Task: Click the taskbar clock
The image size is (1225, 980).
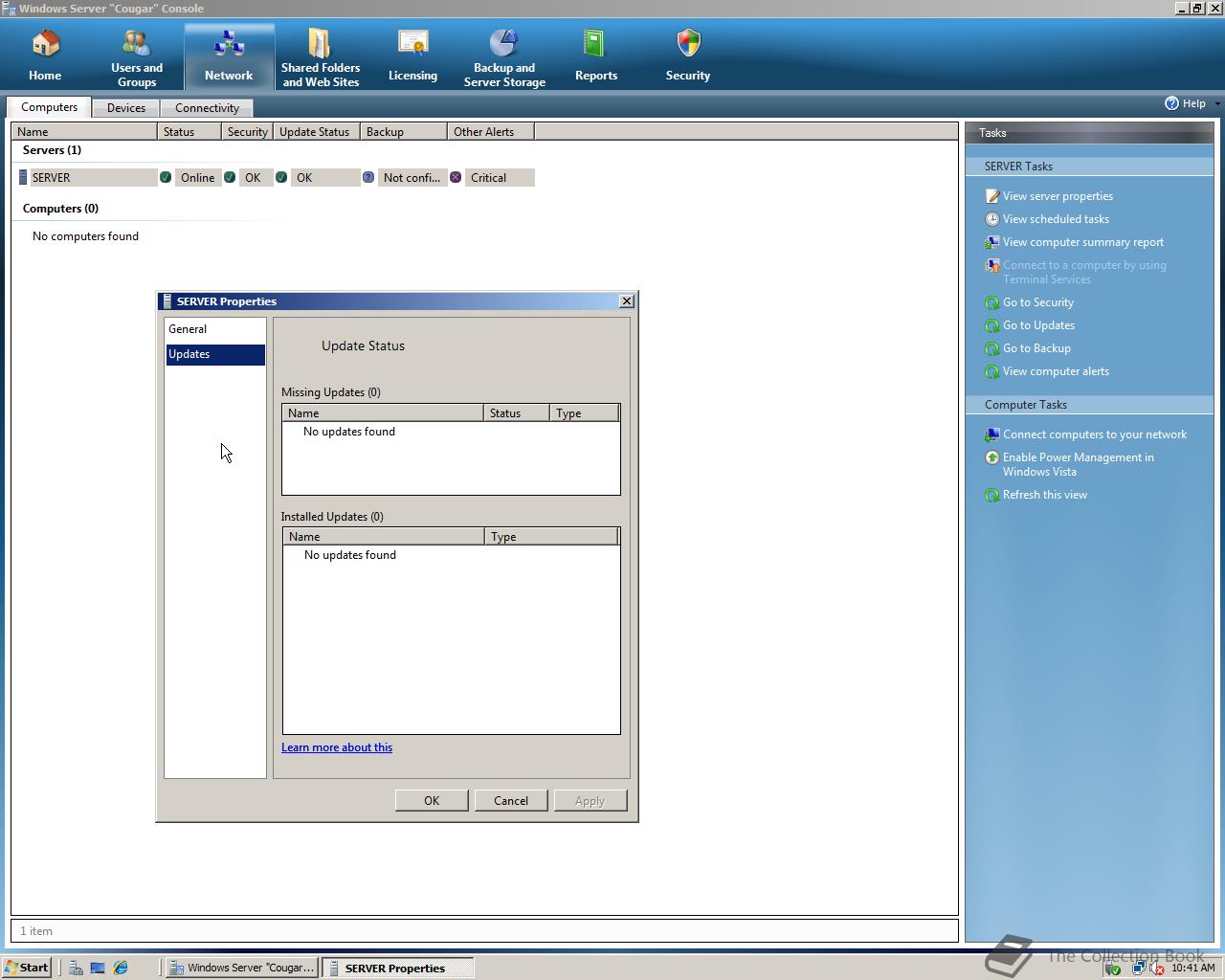Action: [1193, 968]
